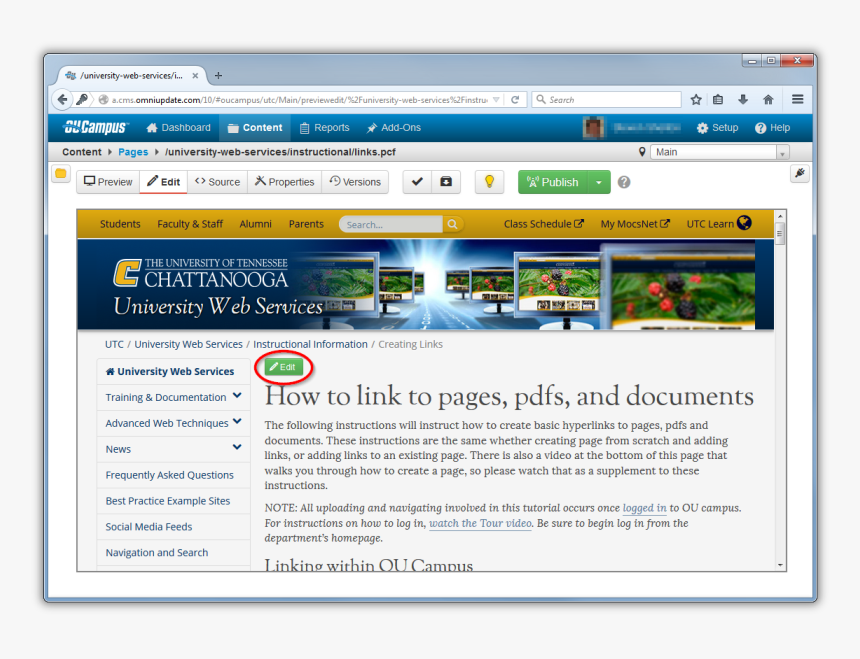This screenshot has width=860, height=659.
Task: Open the browser hamburger menu
Action: point(797,99)
